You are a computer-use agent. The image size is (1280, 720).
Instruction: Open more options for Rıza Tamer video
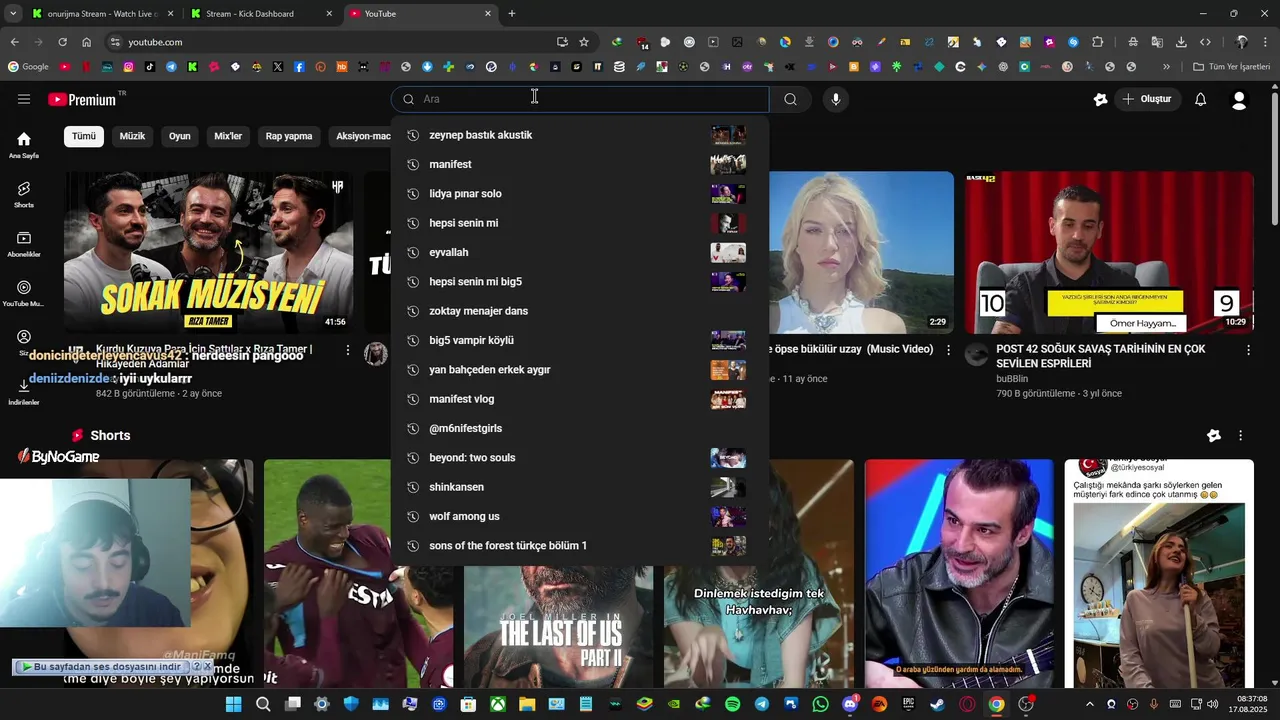pos(348,350)
